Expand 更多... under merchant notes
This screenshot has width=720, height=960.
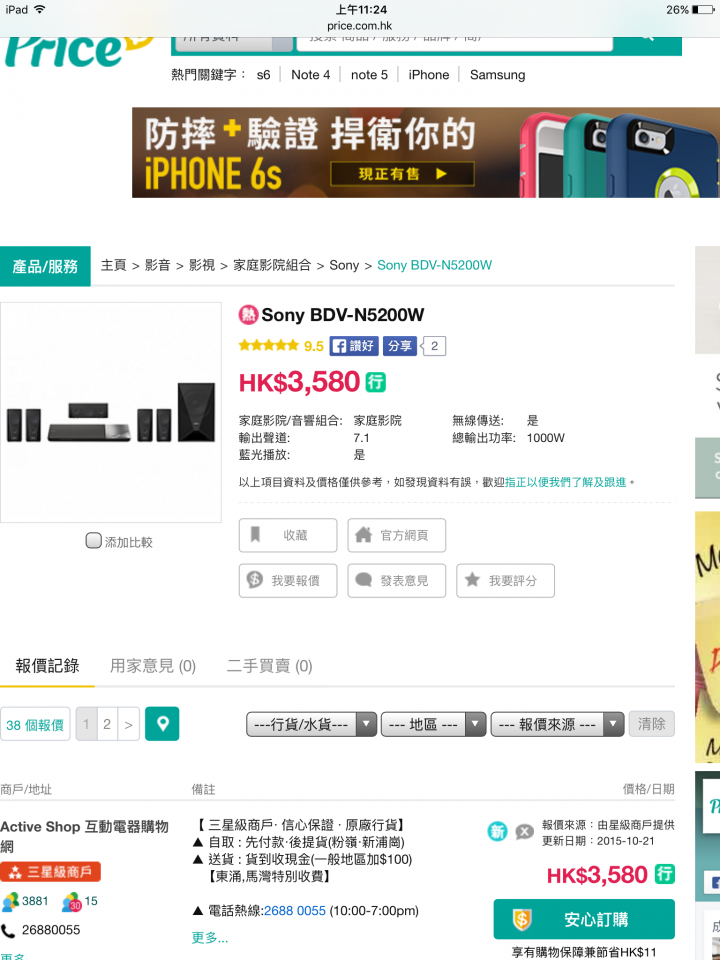[210, 938]
